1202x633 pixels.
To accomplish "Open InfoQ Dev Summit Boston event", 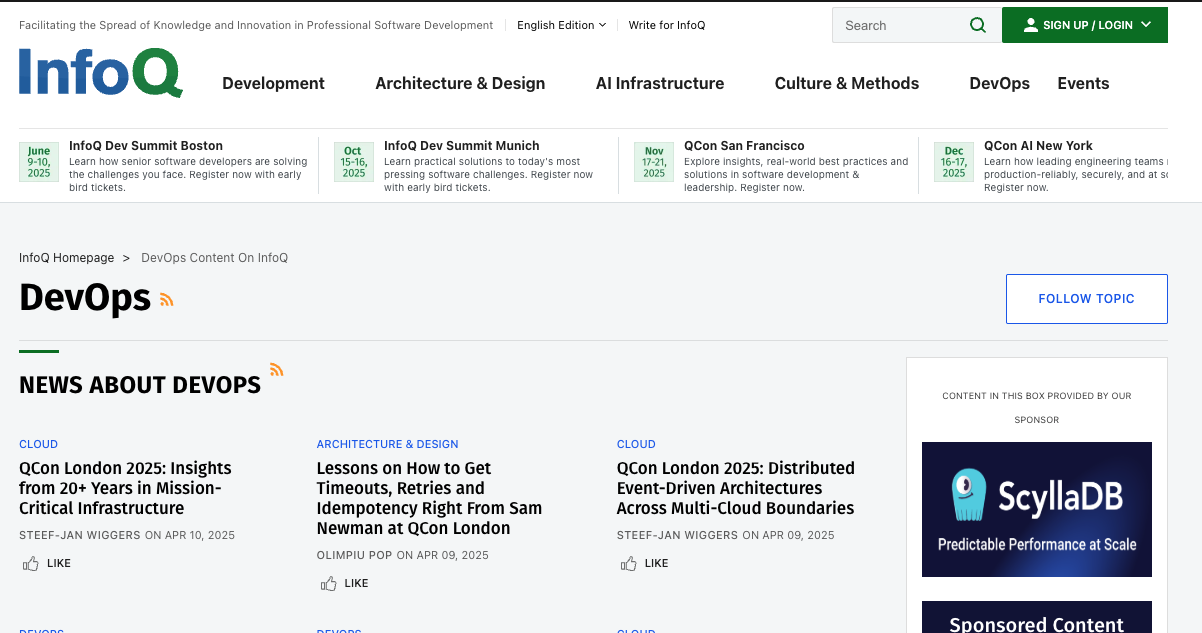I will [x=146, y=146].
